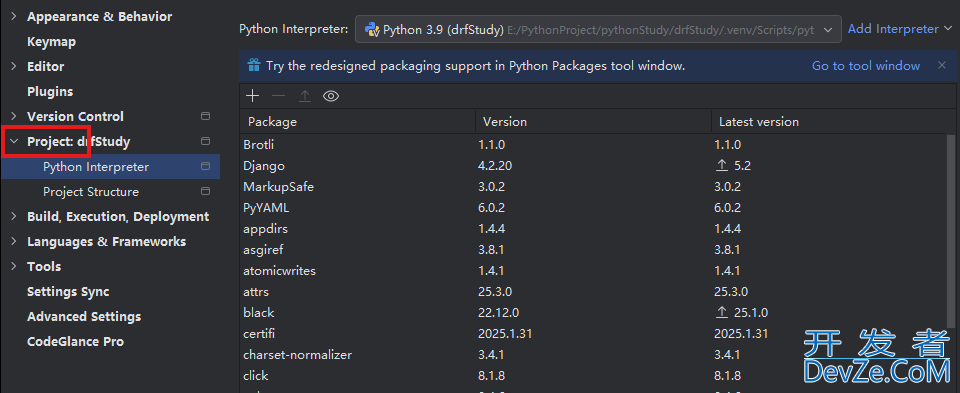Select the MarkupSafe package row
The height and width of the screenshot is (393, 960).
(593, 187)
